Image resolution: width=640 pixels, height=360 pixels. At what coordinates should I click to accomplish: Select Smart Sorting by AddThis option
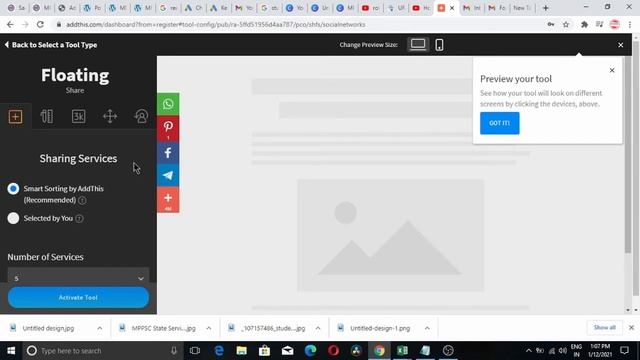click(13, 189)
